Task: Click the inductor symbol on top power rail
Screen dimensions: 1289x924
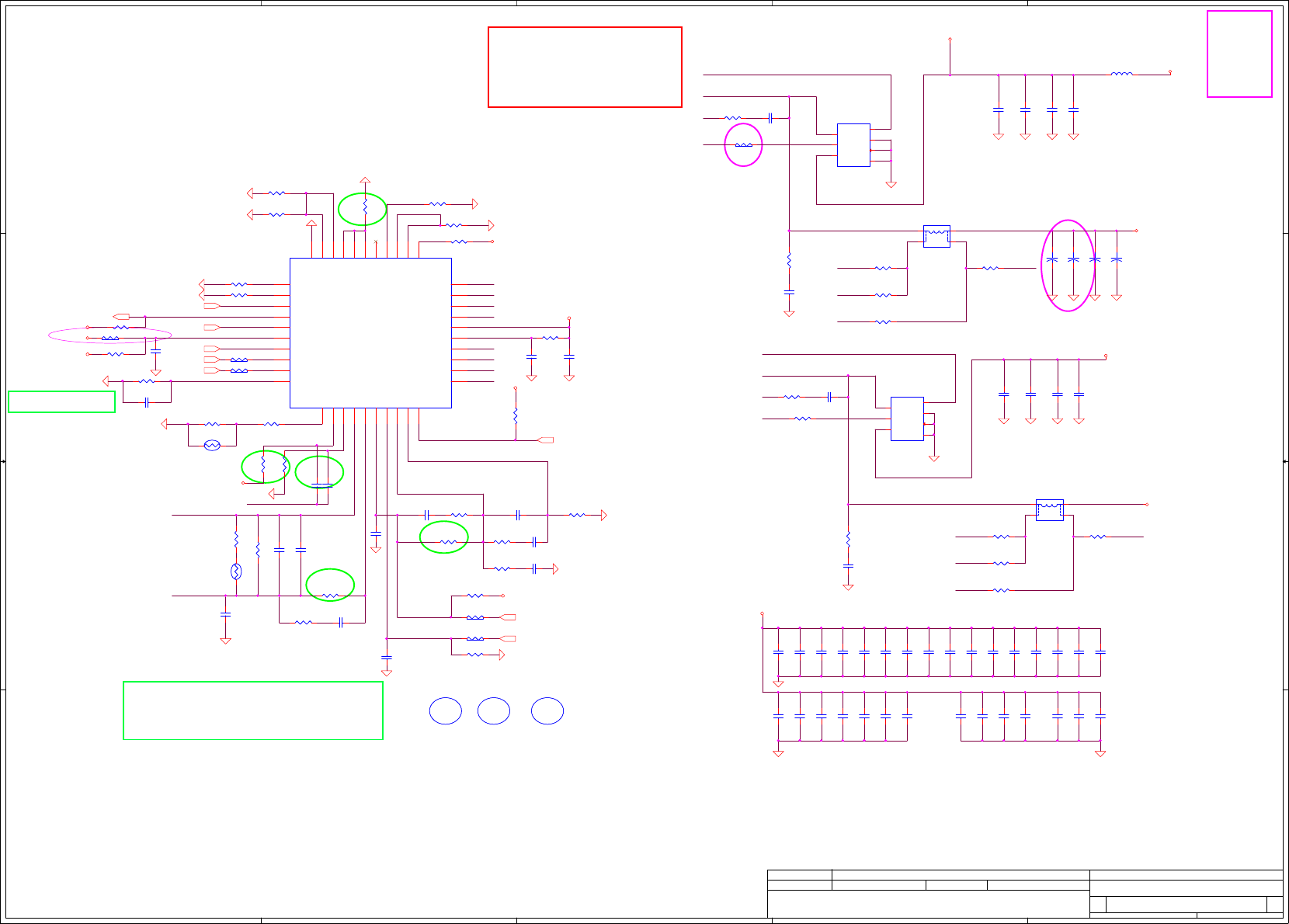Action: pos(1121,75)
